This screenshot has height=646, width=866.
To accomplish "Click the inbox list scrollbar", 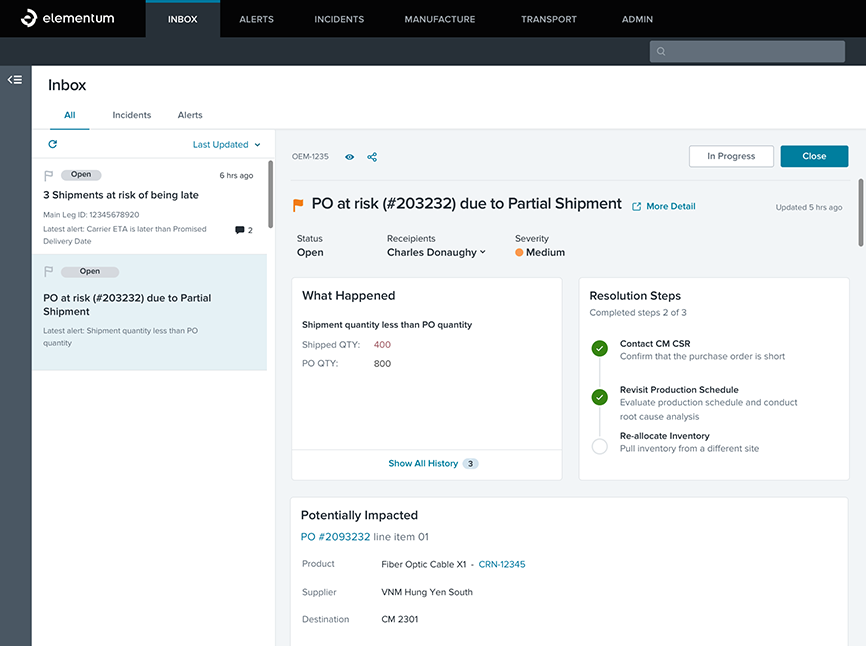I will tap(271, 194).
